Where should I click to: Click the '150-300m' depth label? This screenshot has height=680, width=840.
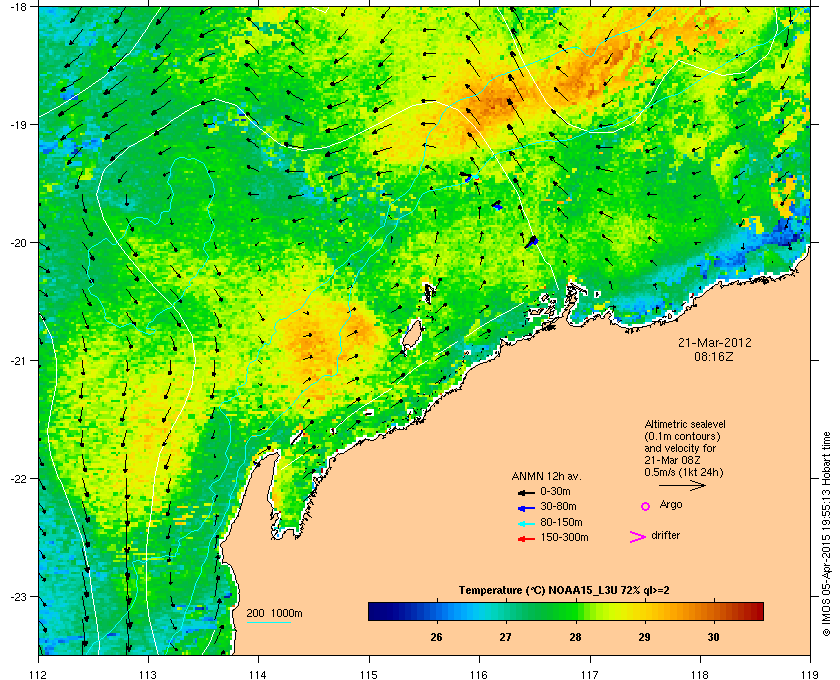coord(564,537)
